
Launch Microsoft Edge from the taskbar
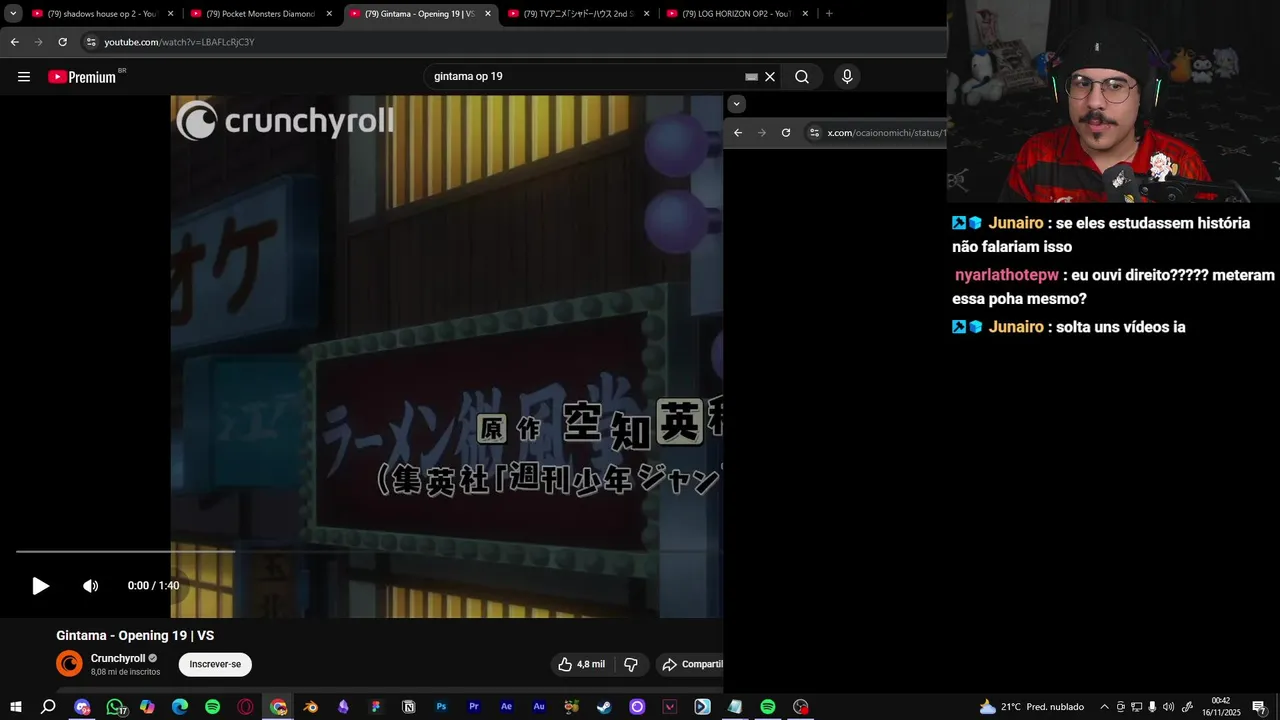[x=180, y=707]
